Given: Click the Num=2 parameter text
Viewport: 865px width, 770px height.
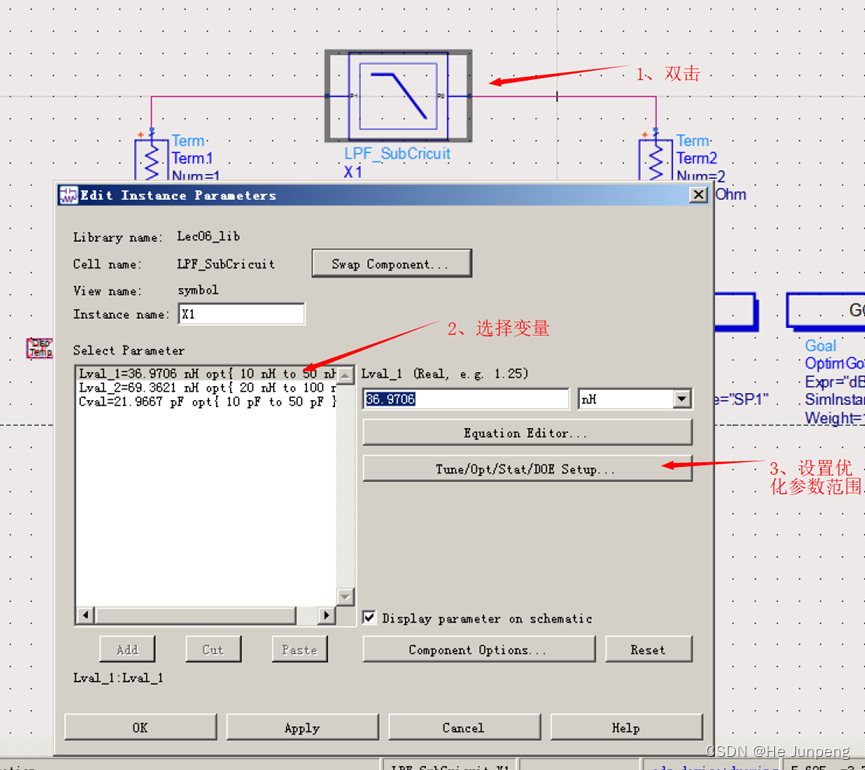Looking at the screenshot, I should click(x=701, y=176).
